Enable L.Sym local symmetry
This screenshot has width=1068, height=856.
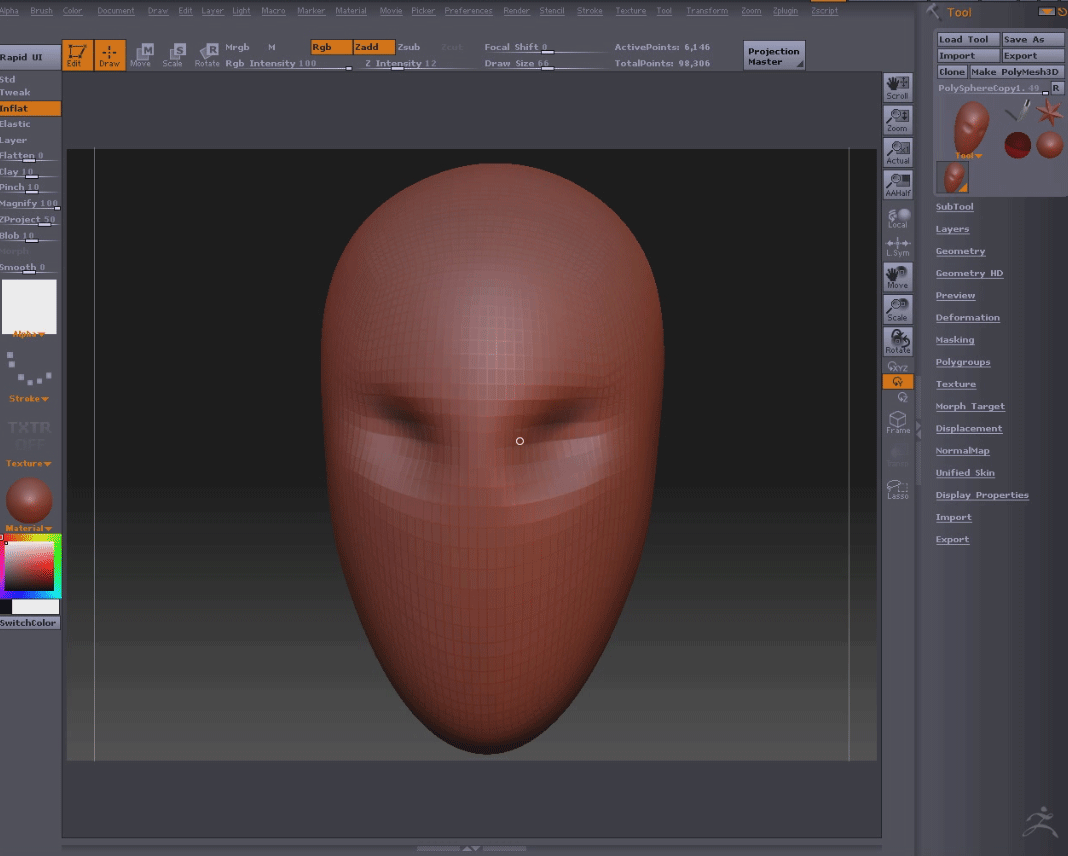click(x=897, y=247)
